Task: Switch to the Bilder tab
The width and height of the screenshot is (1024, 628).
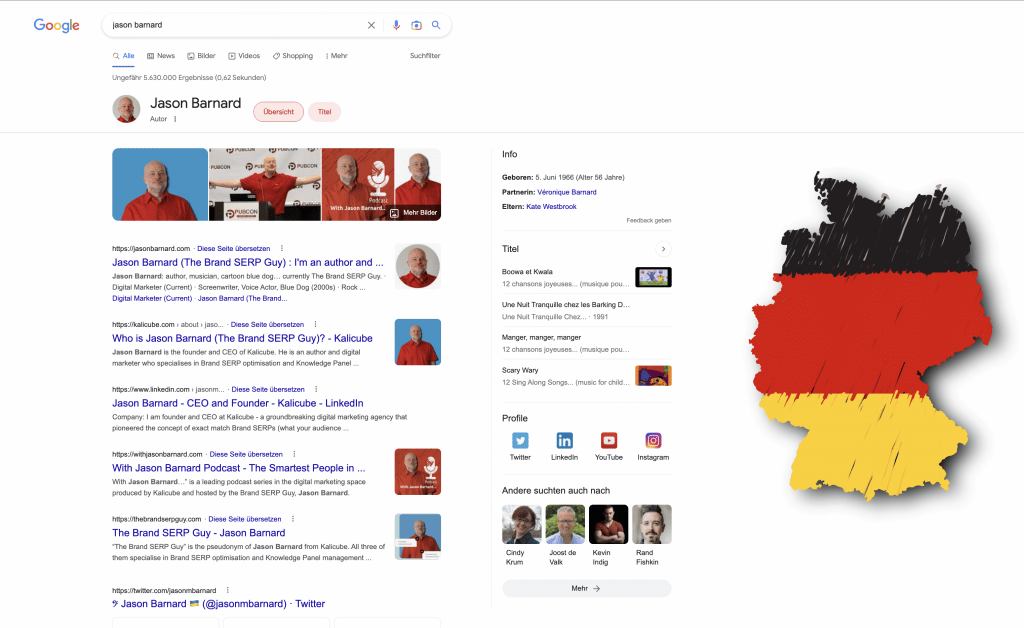Action: [201, 56]
